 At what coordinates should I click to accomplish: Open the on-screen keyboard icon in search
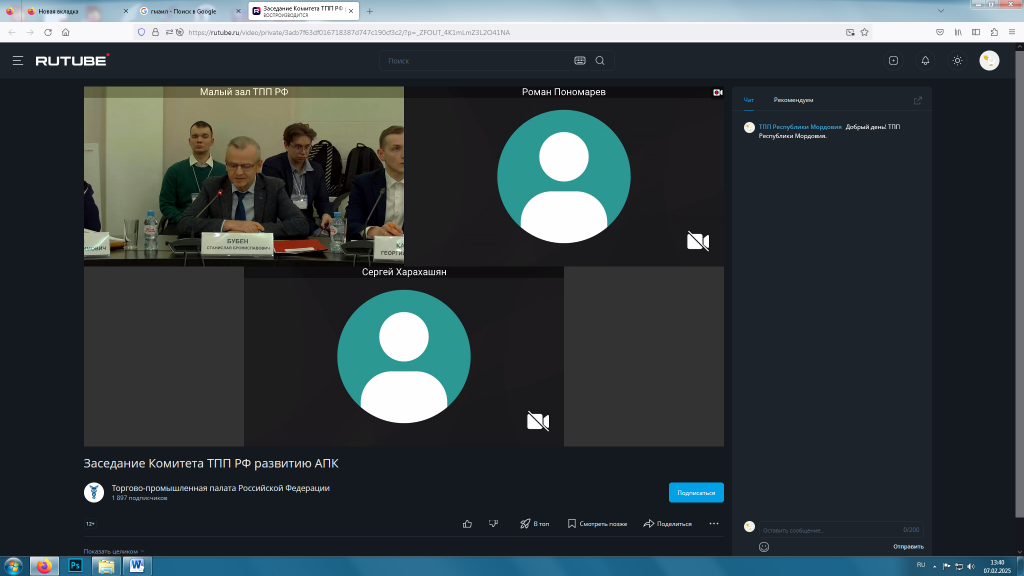pos(582,61)
